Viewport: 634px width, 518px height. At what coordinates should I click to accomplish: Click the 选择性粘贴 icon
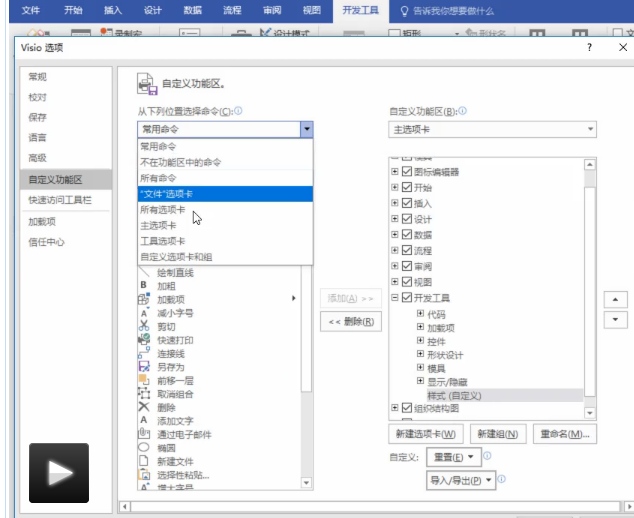click(x=144, y=474)
